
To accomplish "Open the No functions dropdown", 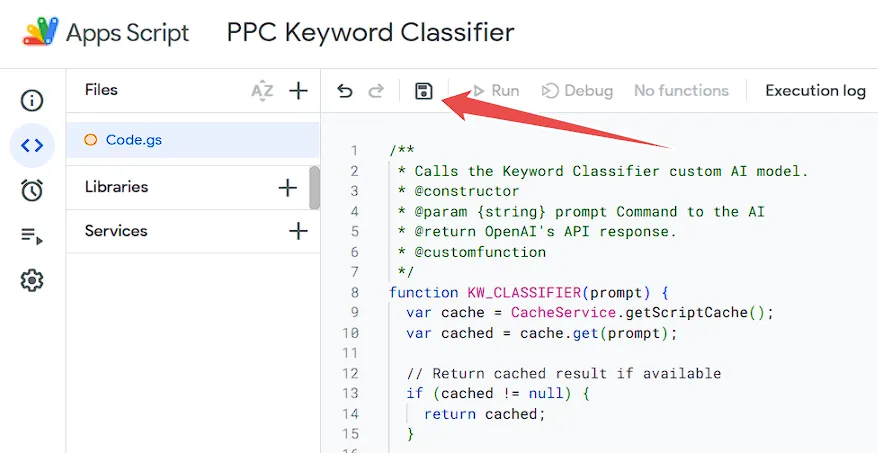I will click(x=681, y=91).
